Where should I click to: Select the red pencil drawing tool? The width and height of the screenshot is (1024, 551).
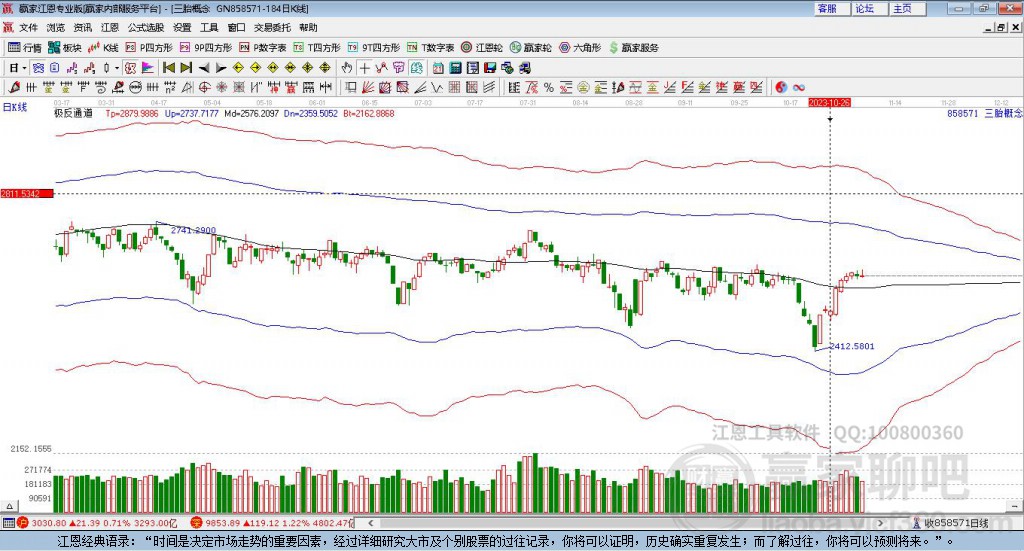point(14,87)
